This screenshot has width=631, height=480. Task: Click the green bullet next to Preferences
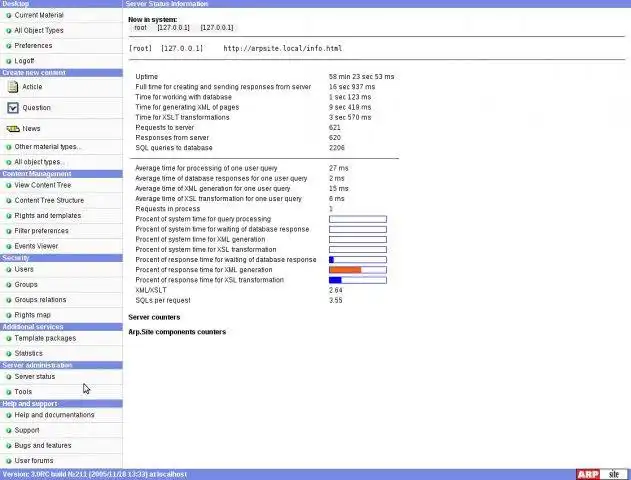(x=8, y=46)
